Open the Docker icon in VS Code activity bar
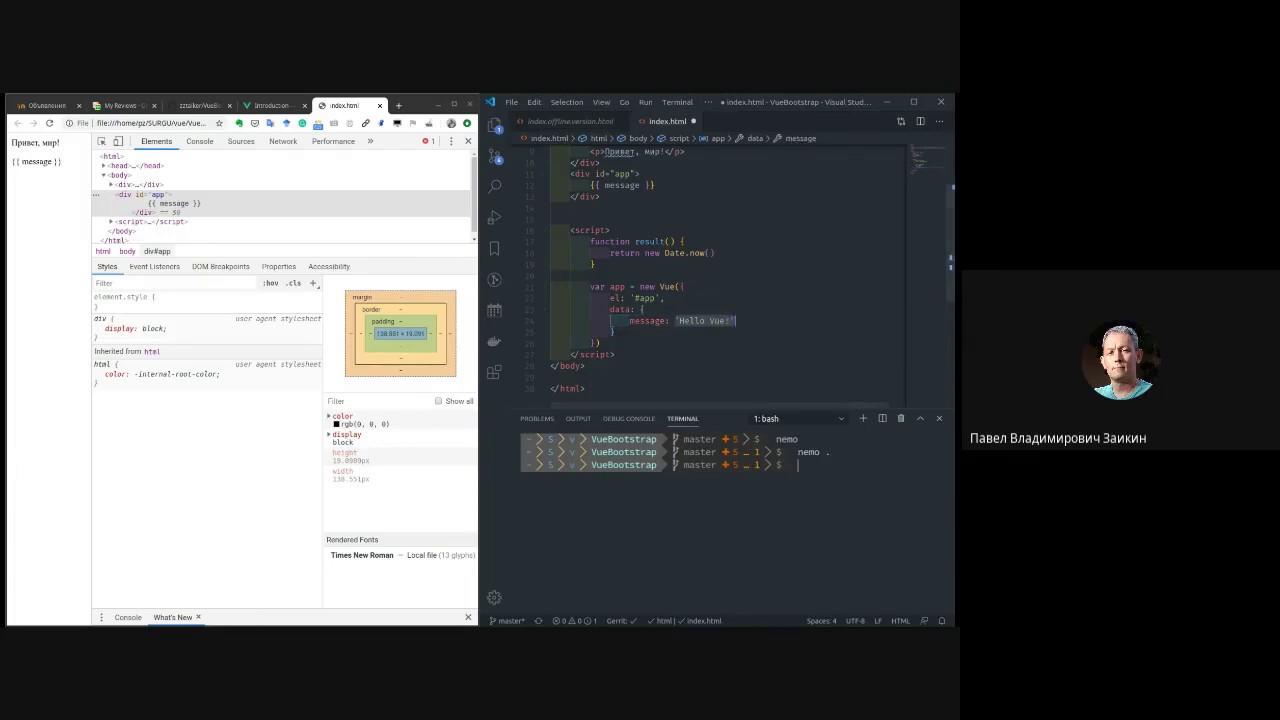Viewport: 1280px width, 720px height. [x=494, y=341]
